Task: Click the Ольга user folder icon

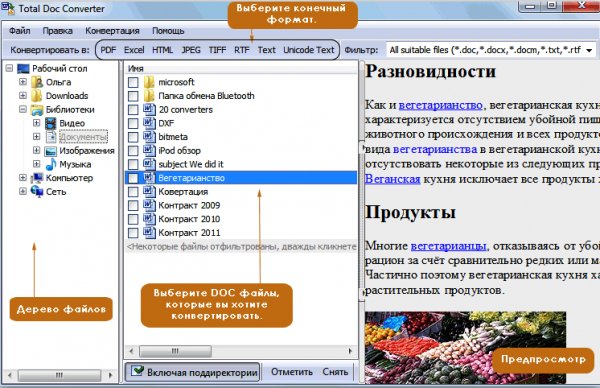Action: [x=37, y=82]
